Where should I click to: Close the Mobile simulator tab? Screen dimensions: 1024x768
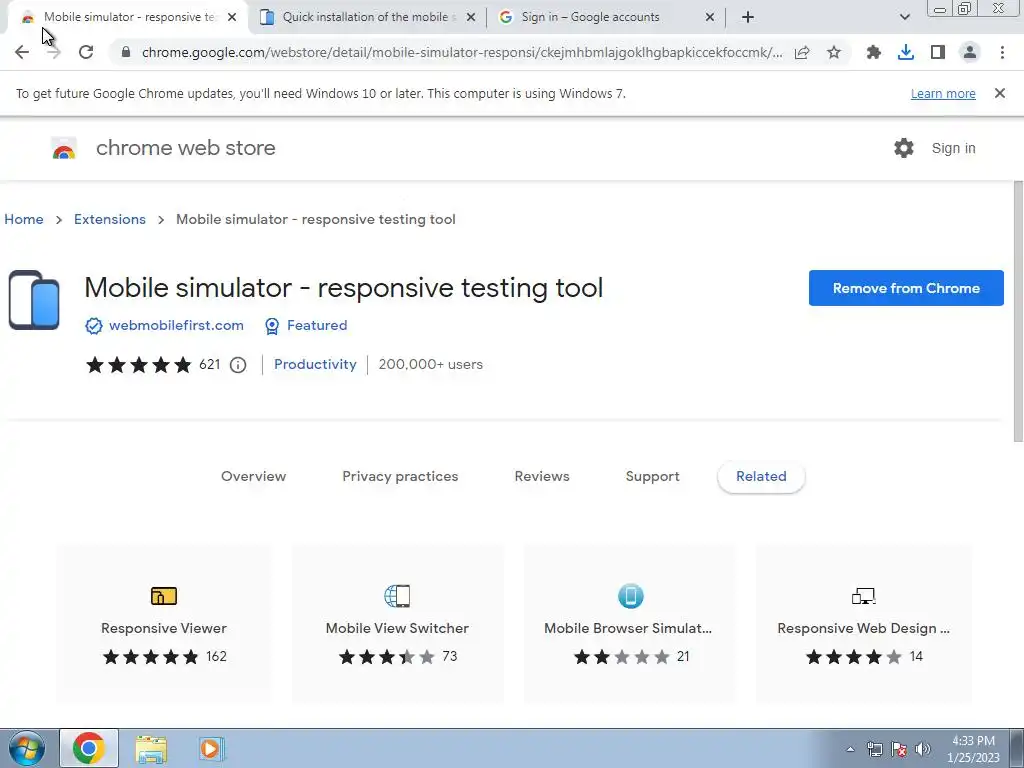(232, 18)
